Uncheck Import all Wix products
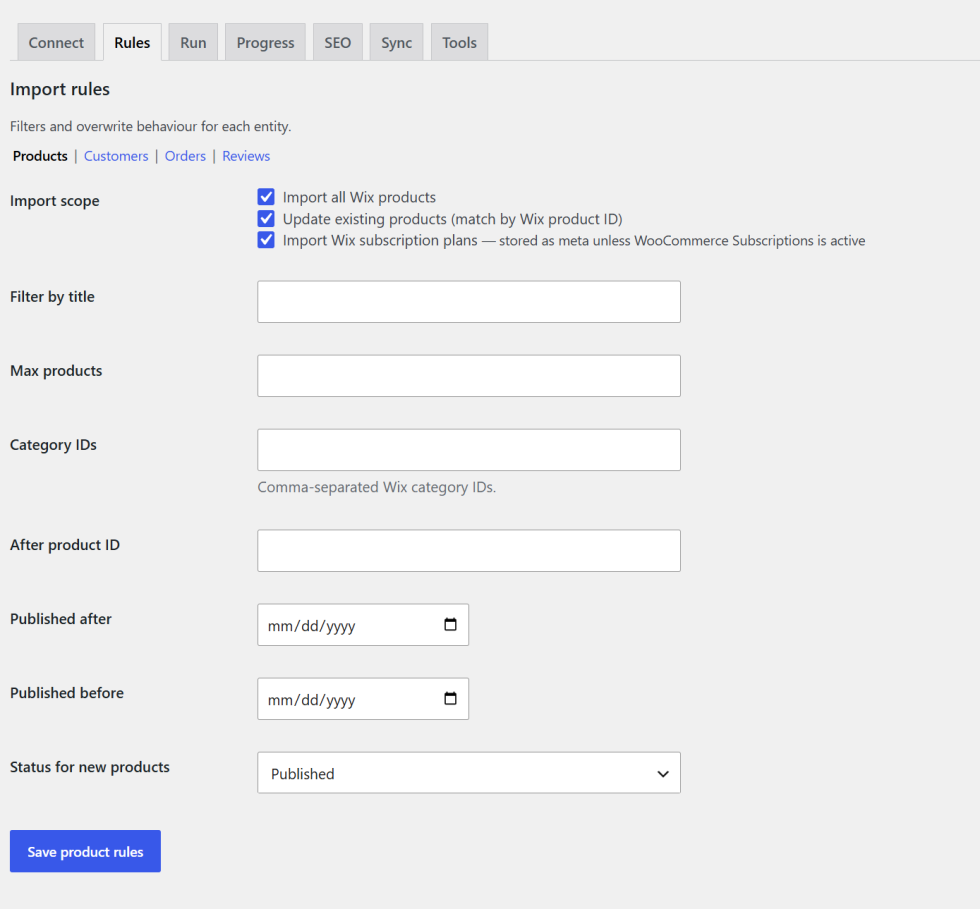Viewport: 980px width, 909px height. [x=266, y=197]
